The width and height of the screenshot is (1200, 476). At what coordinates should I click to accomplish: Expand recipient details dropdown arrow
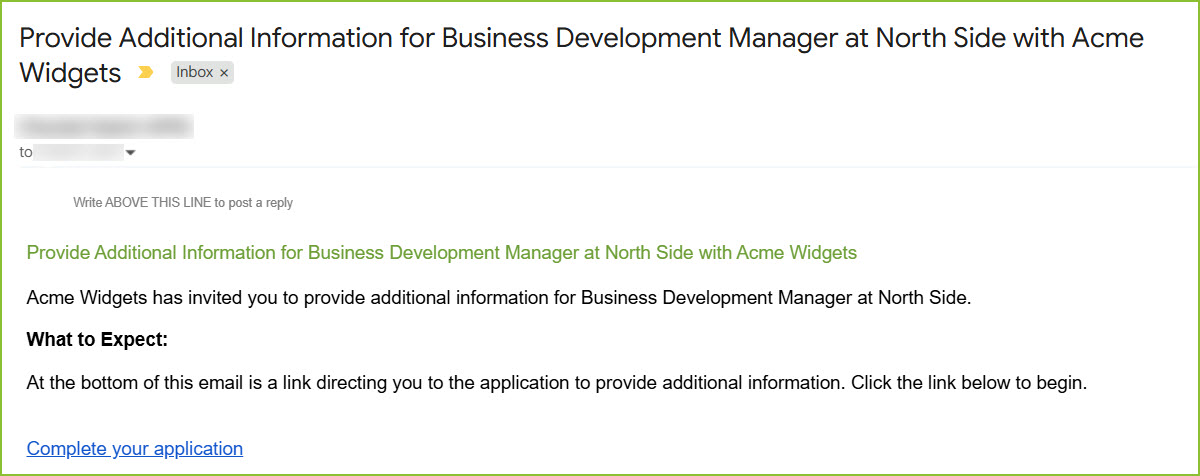(130, 153)
